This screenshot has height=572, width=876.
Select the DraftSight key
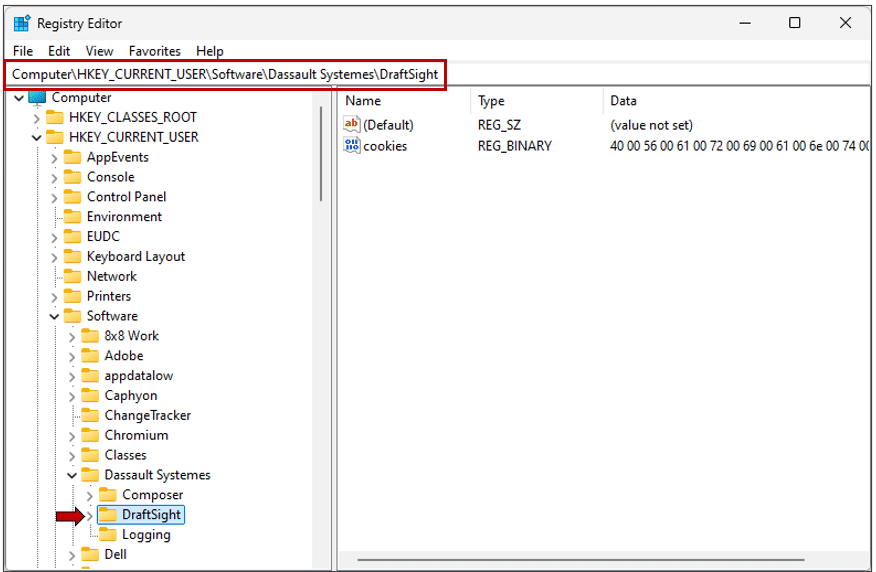(x=141, y=515)
